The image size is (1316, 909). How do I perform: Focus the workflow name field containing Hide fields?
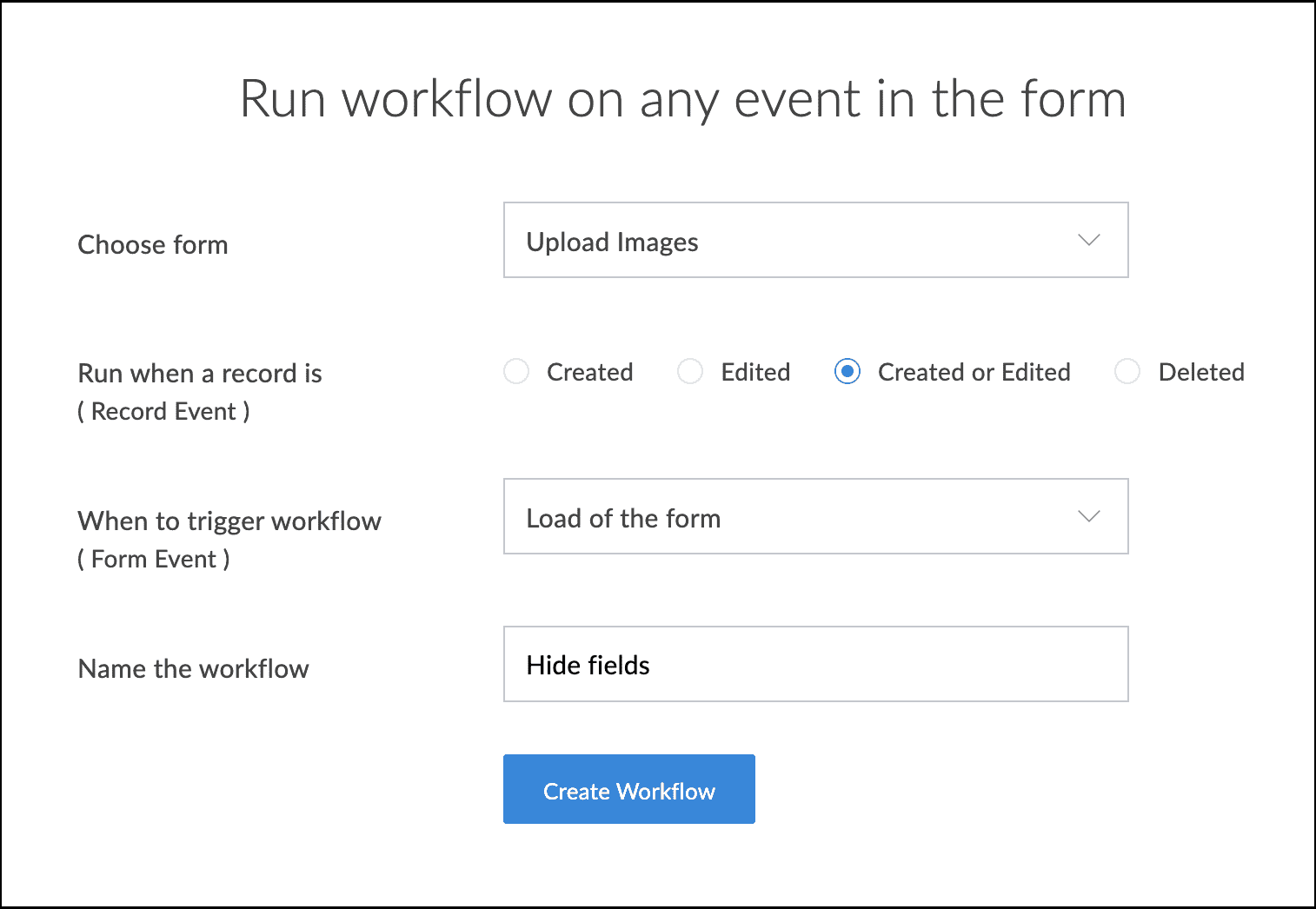coord(814,665)
